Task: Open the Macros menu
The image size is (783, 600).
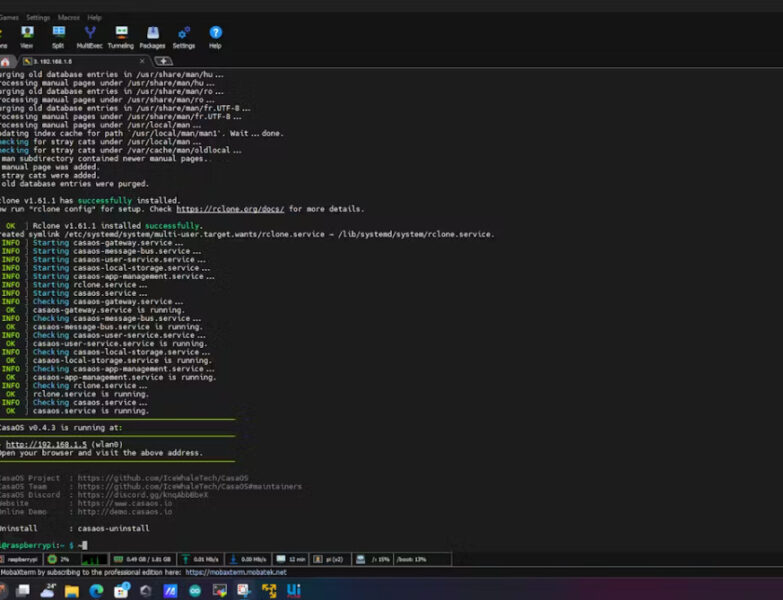Action: (69, 17)
